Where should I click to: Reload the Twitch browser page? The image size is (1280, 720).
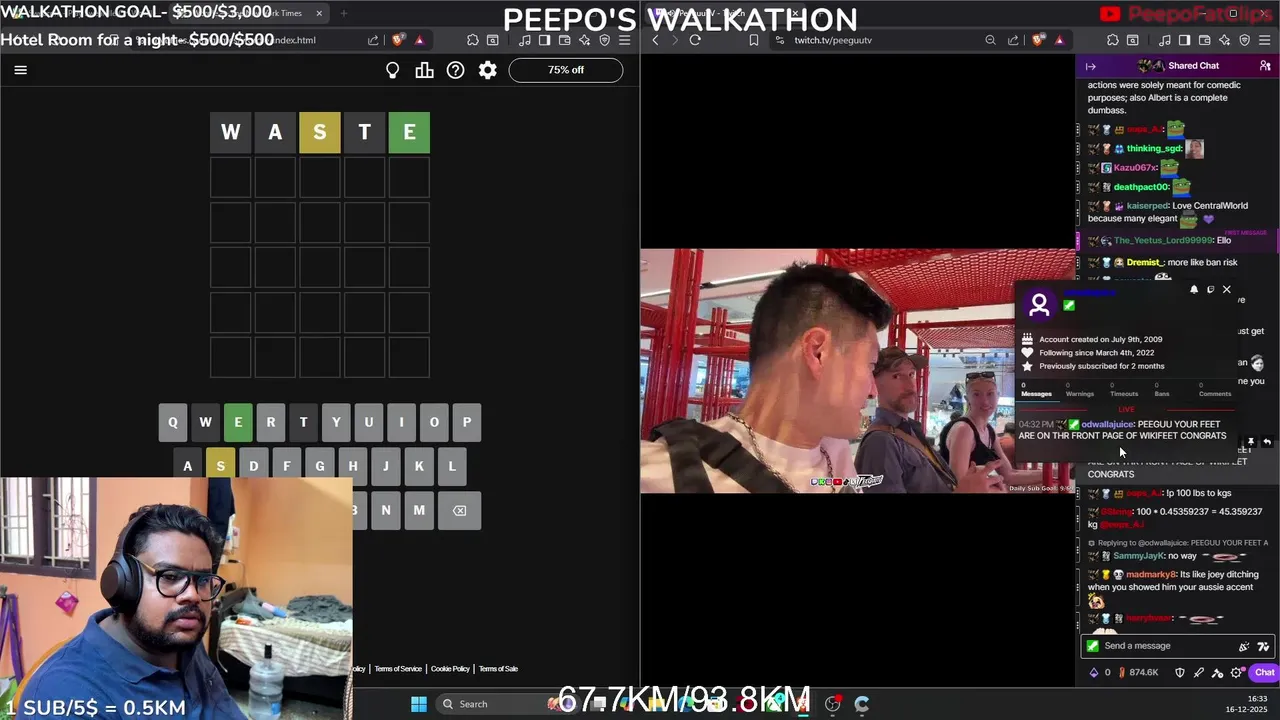click(695, 40)
